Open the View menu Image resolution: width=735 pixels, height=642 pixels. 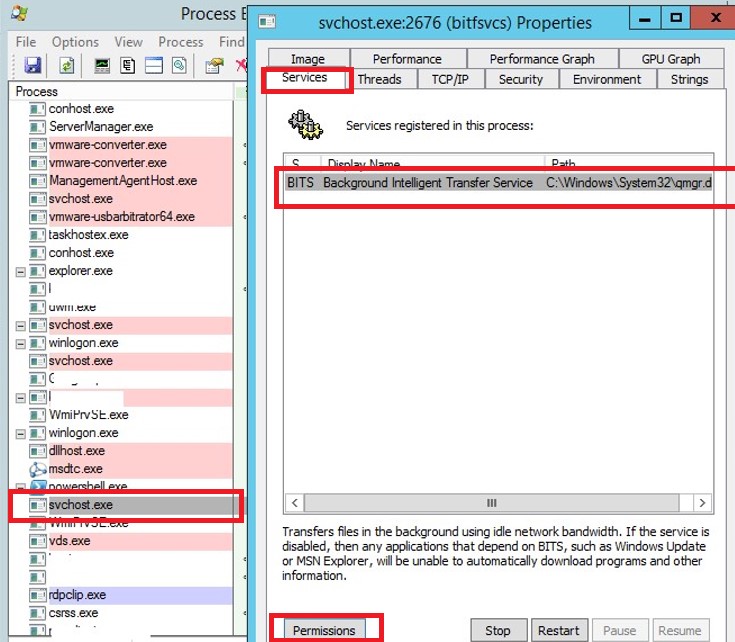(x=128, y=42)
